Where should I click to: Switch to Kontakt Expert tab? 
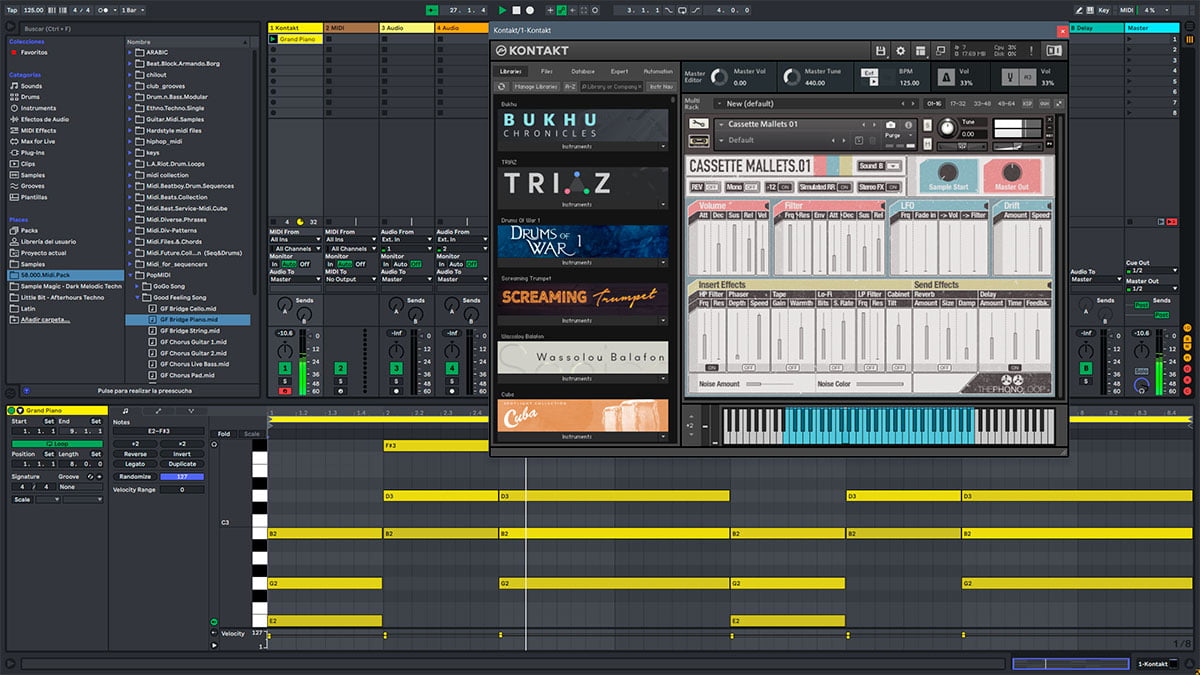pyautogui.click(x=620, y=71)
